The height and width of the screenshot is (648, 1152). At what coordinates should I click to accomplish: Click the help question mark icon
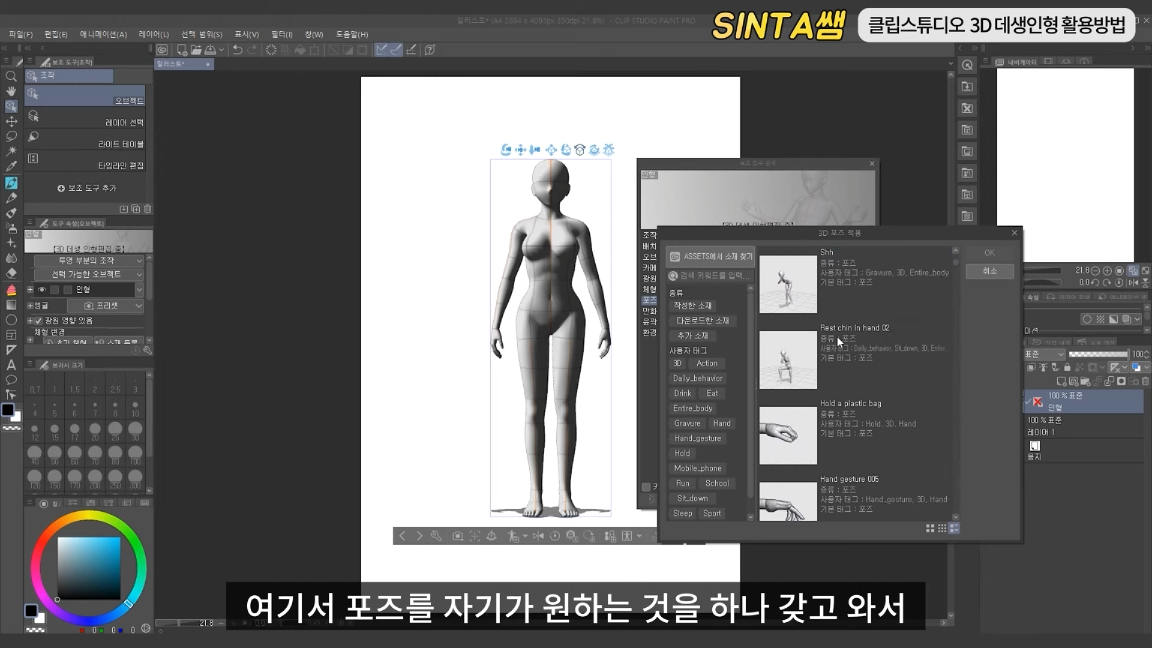pos(430,50)
